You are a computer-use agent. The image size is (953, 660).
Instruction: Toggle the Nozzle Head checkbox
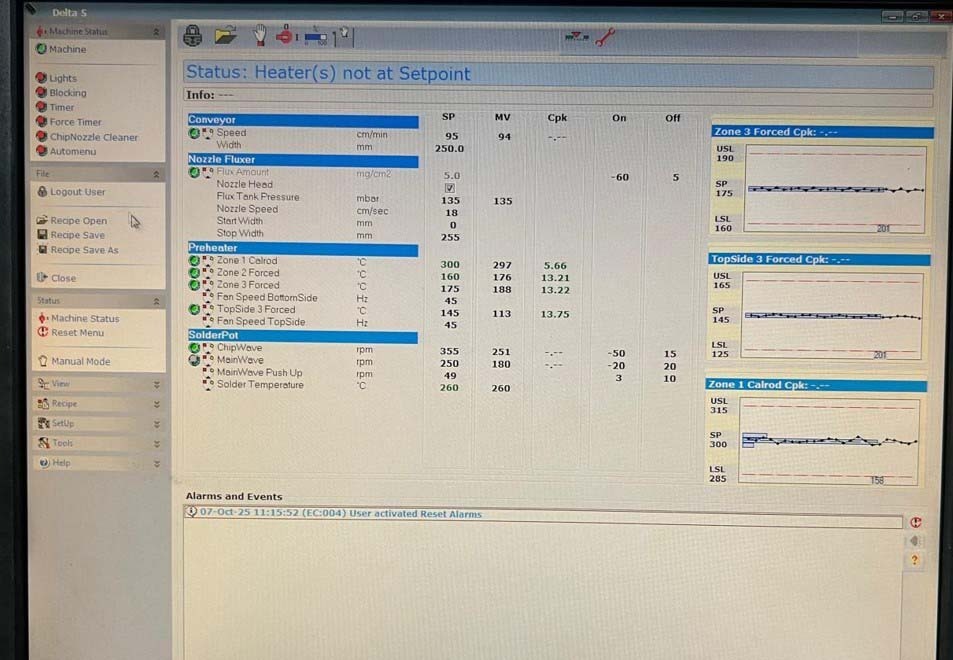coord(450,187)
